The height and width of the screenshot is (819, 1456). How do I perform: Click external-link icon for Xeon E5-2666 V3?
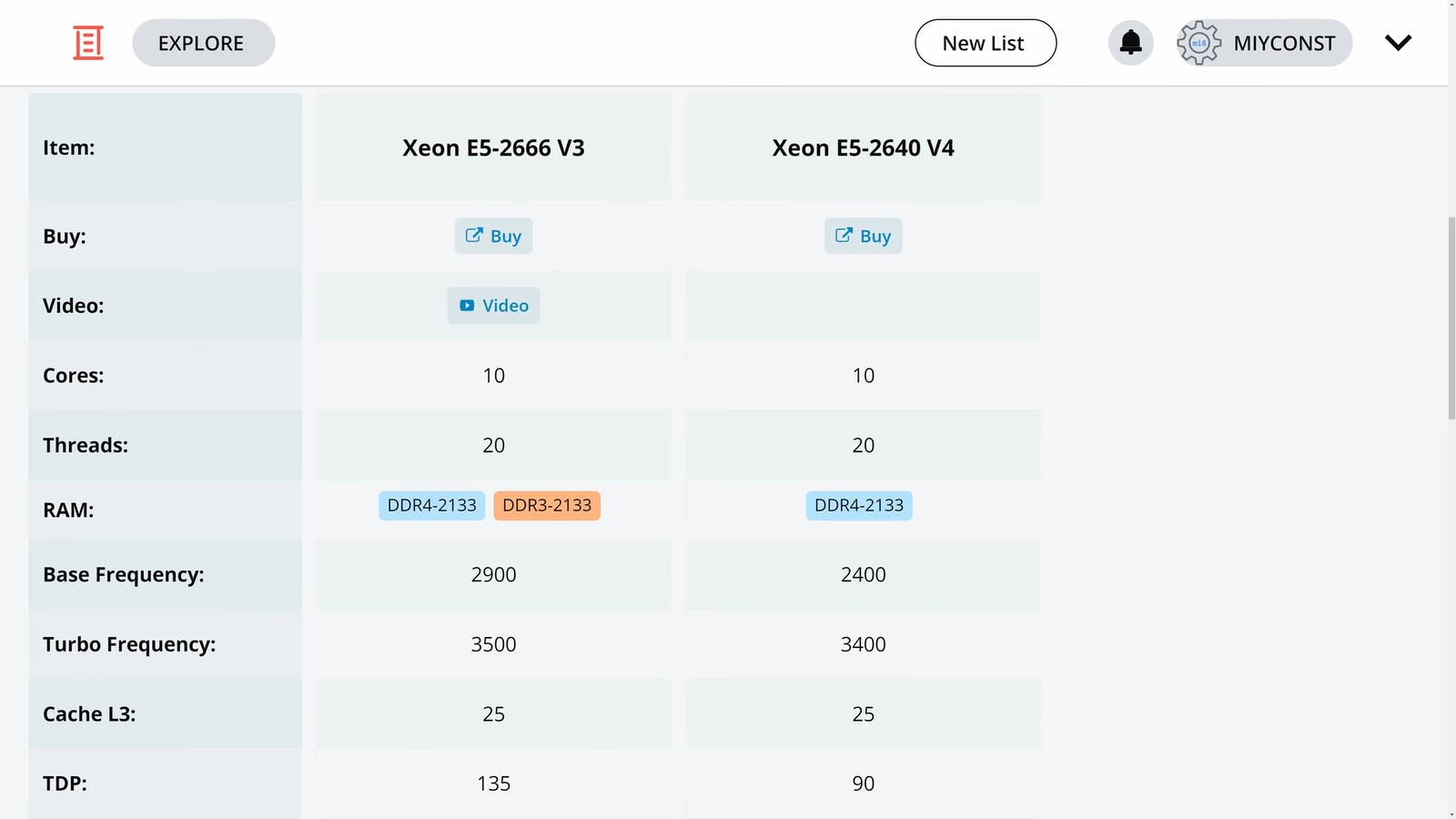point(474,236)
